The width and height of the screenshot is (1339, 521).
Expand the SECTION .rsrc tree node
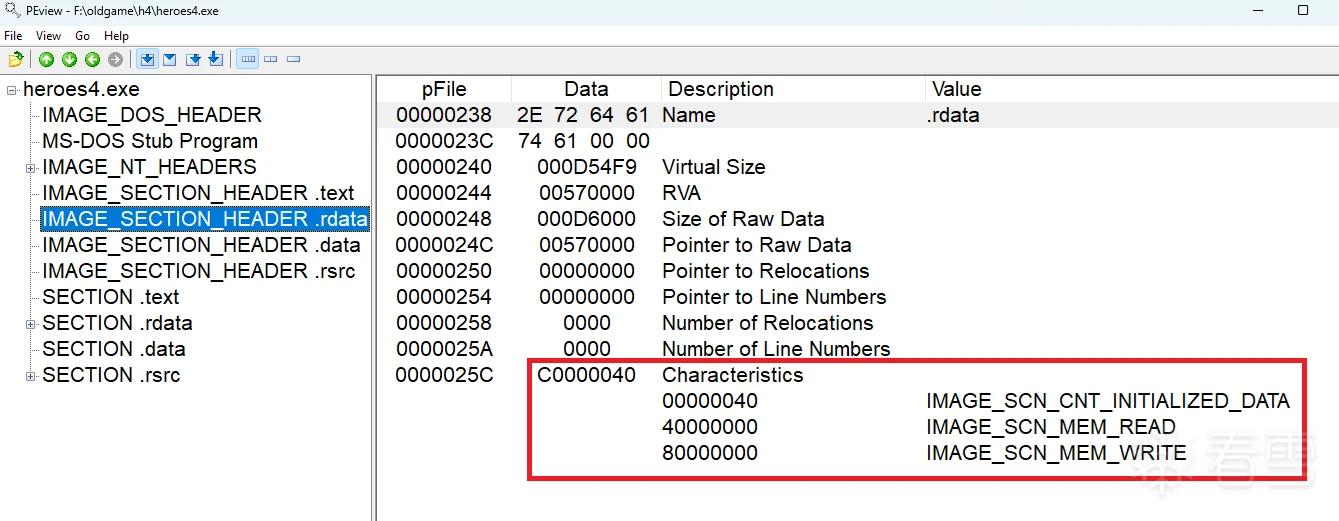[x=31, y=376]
